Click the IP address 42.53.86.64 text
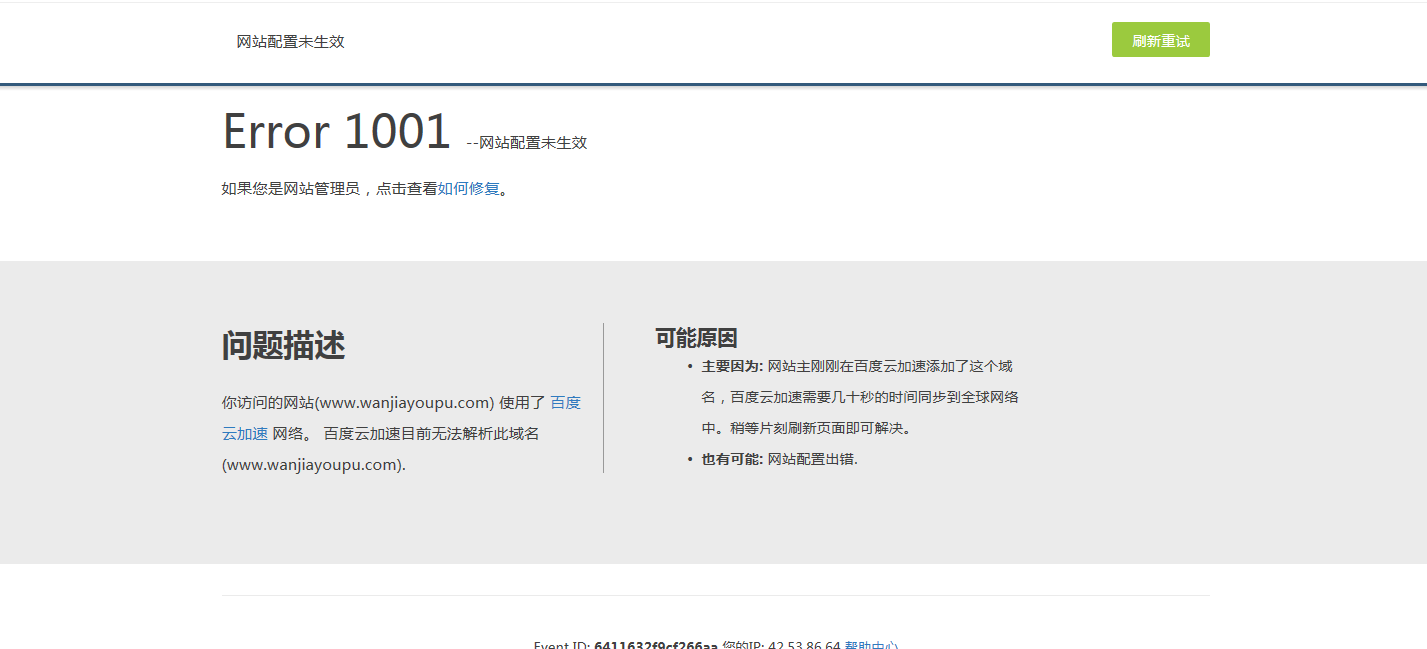 point(804,645)
